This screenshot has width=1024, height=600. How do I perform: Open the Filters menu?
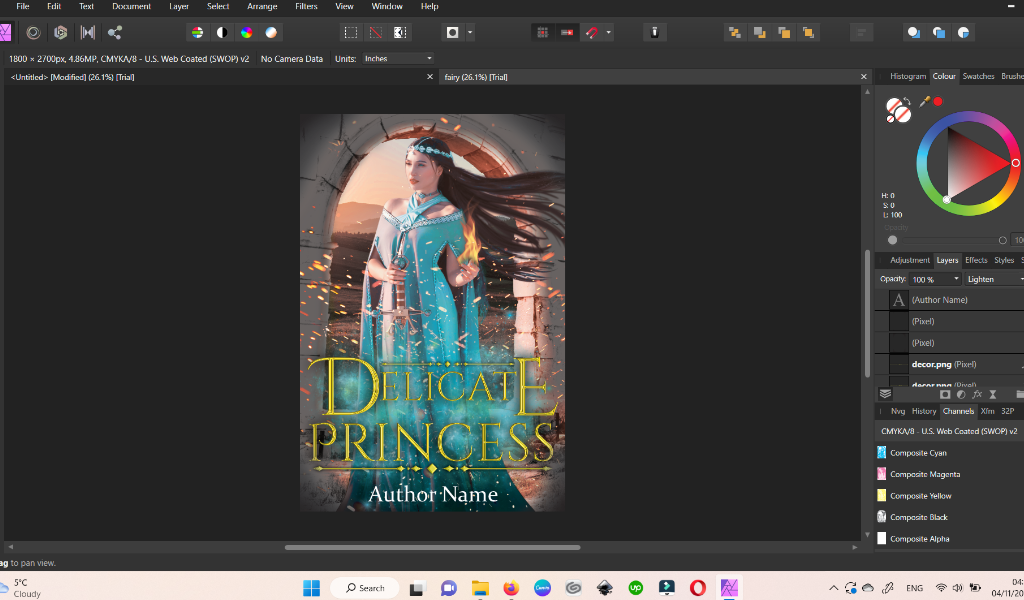[x=306, y=6]
